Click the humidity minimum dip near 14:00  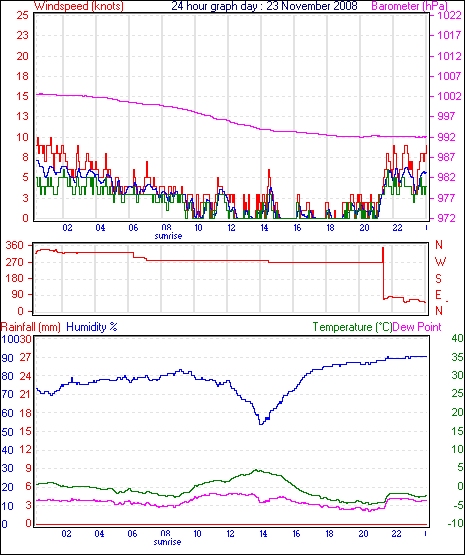click(x=261, y=424)
